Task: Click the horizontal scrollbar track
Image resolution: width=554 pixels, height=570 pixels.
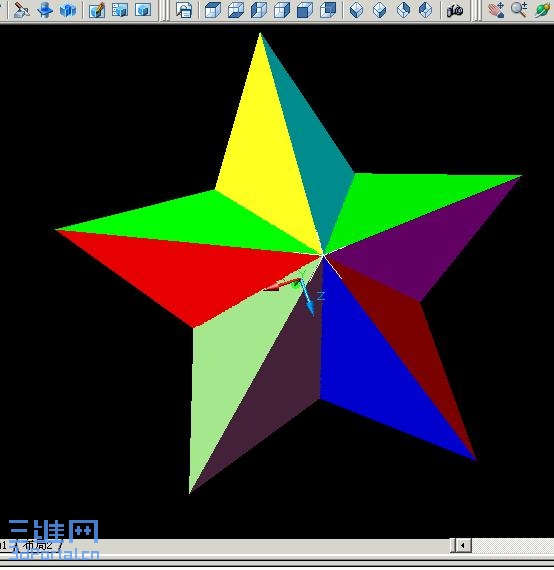Action: pos(513,546)
